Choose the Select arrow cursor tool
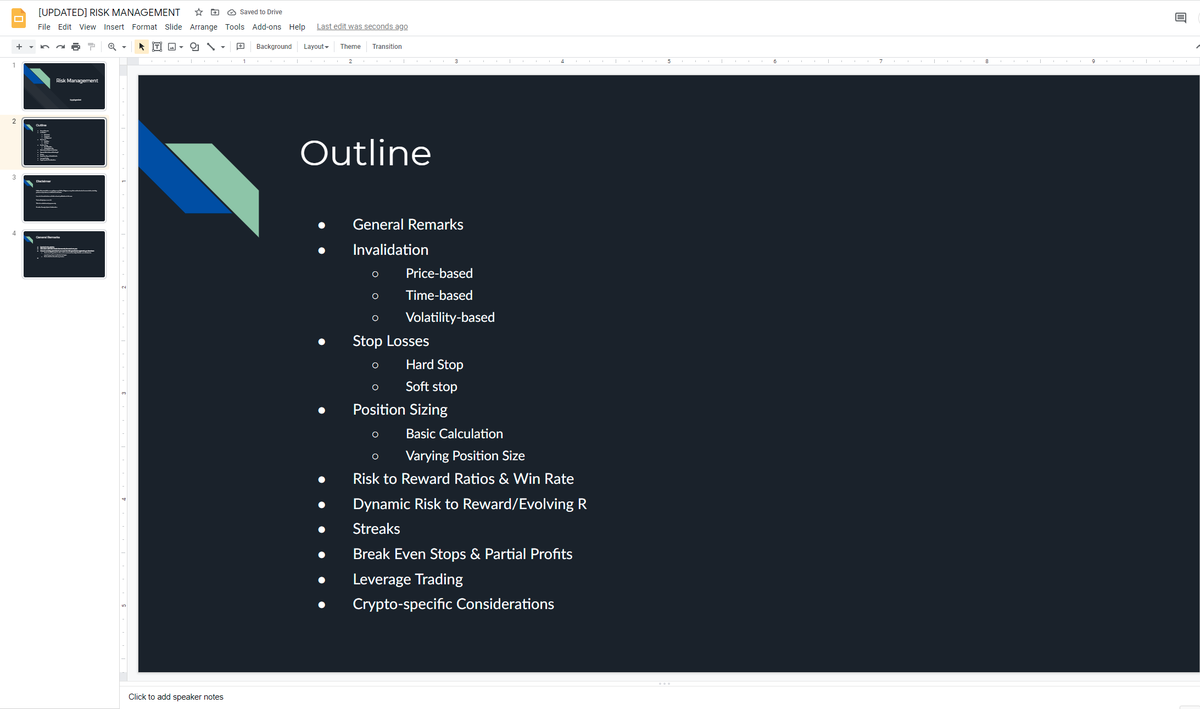Viewport: 1200px width, 709px height. point(141,46)
